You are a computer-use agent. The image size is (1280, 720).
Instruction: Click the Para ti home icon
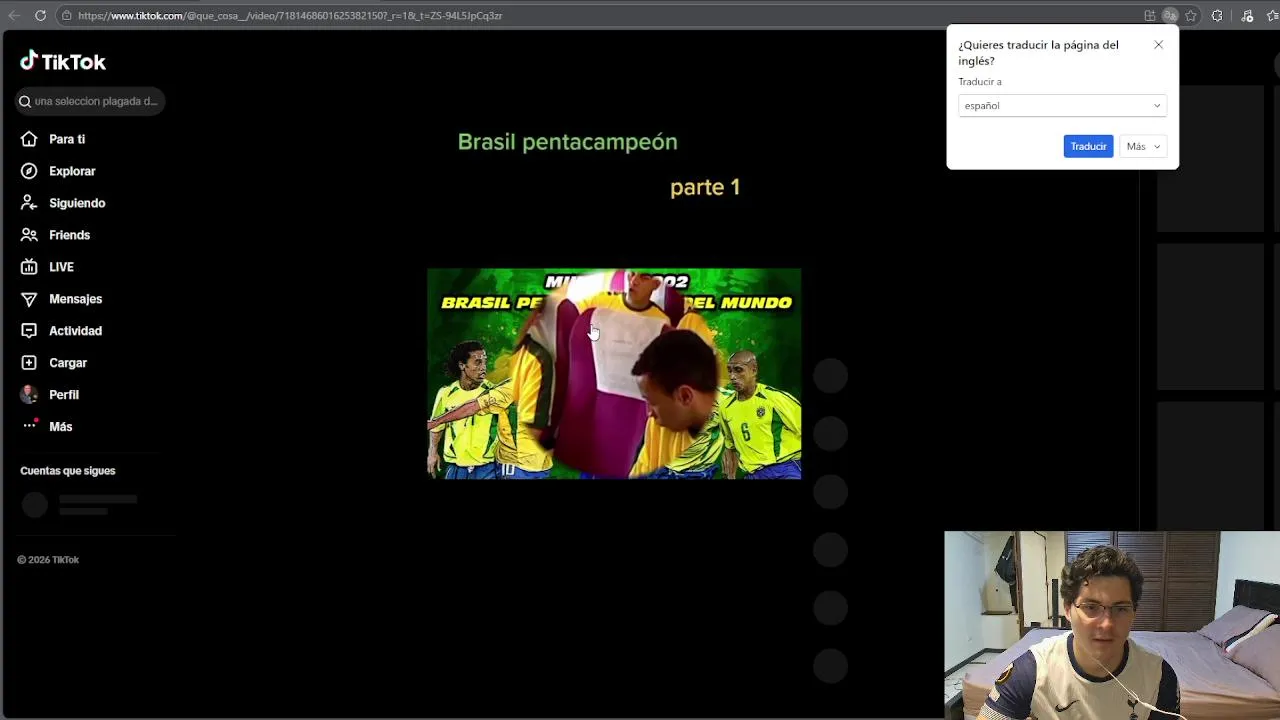coord(29,139)
